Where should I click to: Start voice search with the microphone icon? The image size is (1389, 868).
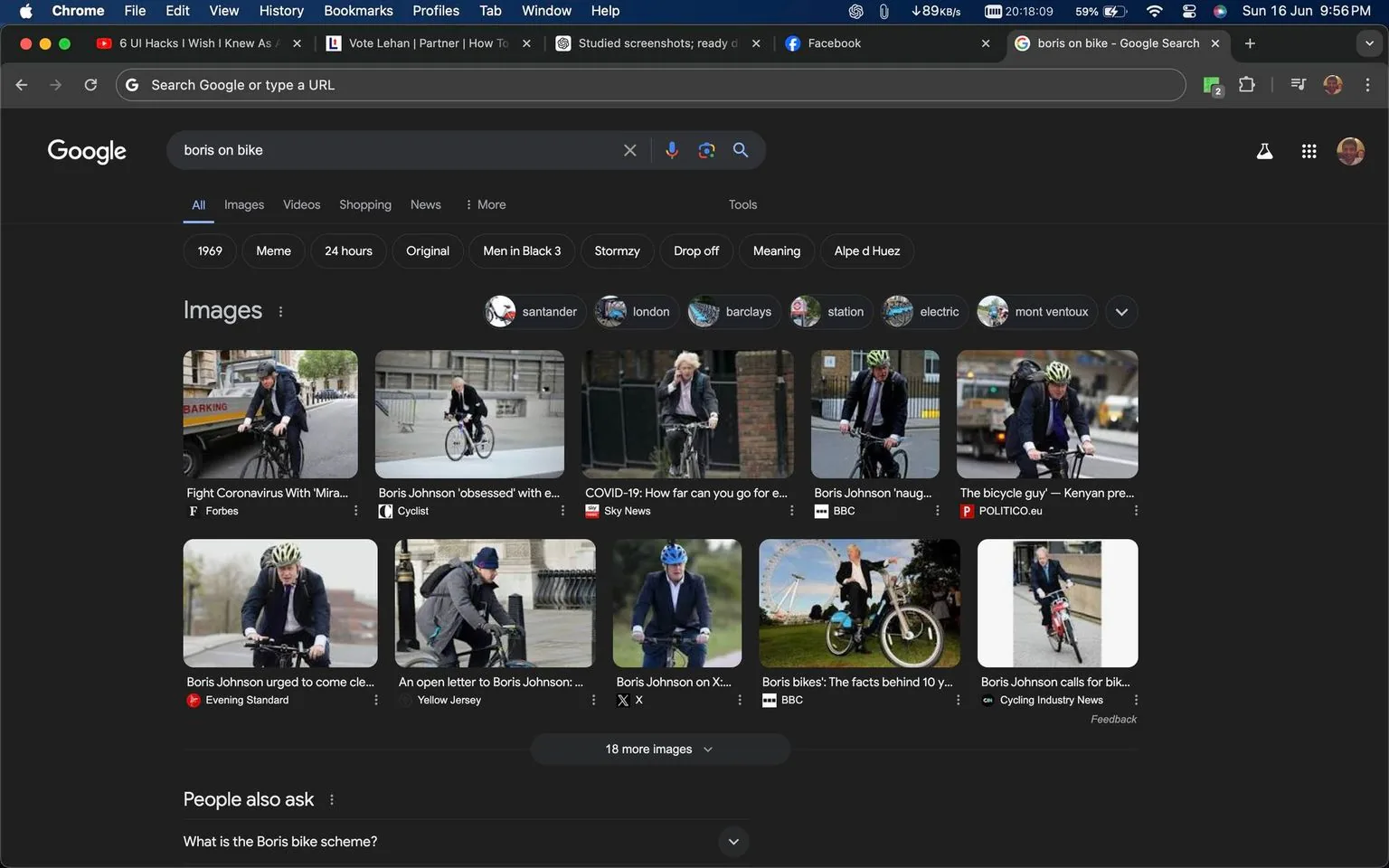click(x=671, y=150)
